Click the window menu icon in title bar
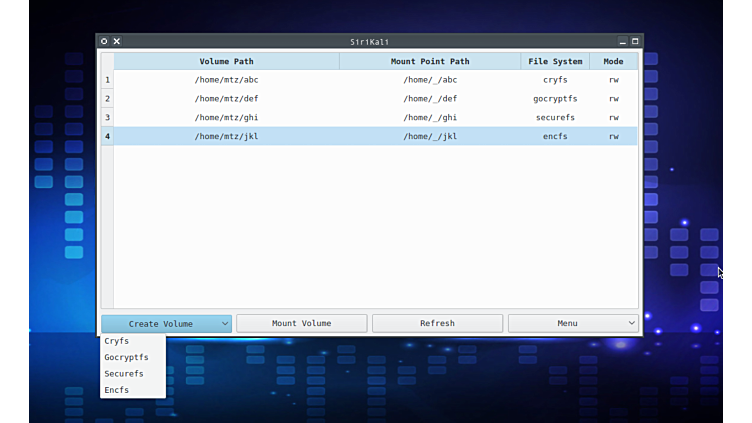 (104, 41)
